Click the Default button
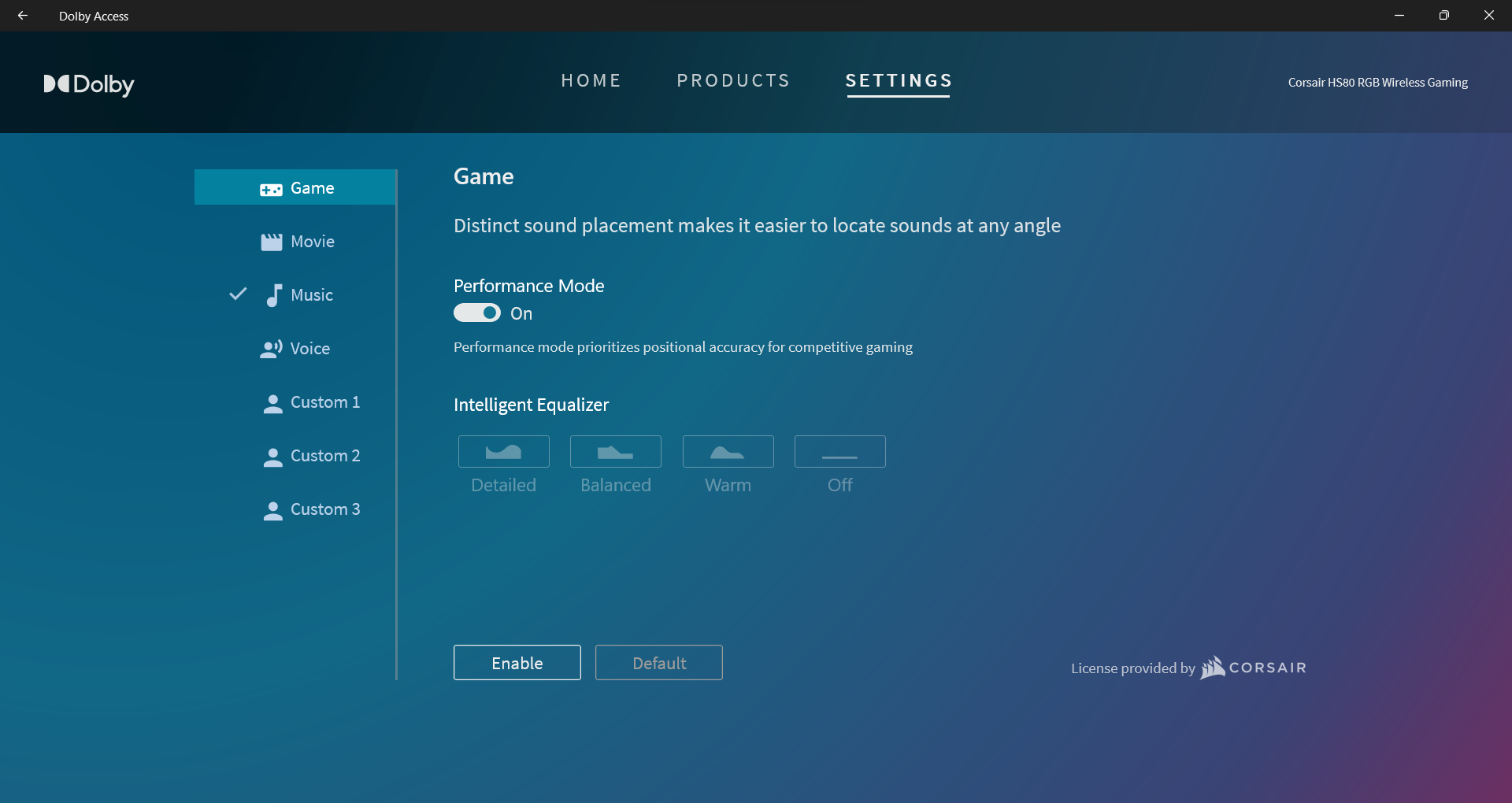This screenshot has height=803, width=1512. coord(659,663)
